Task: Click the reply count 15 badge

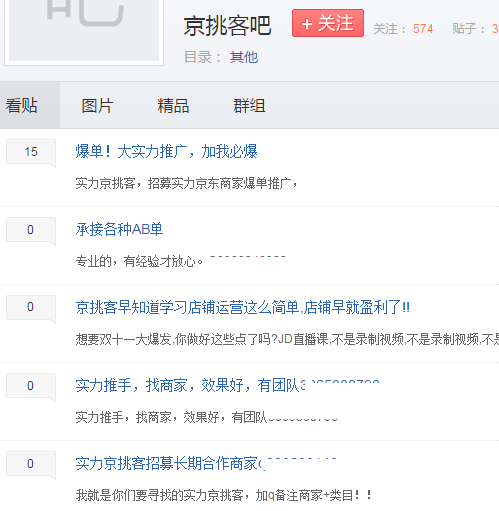Action: 31,152
